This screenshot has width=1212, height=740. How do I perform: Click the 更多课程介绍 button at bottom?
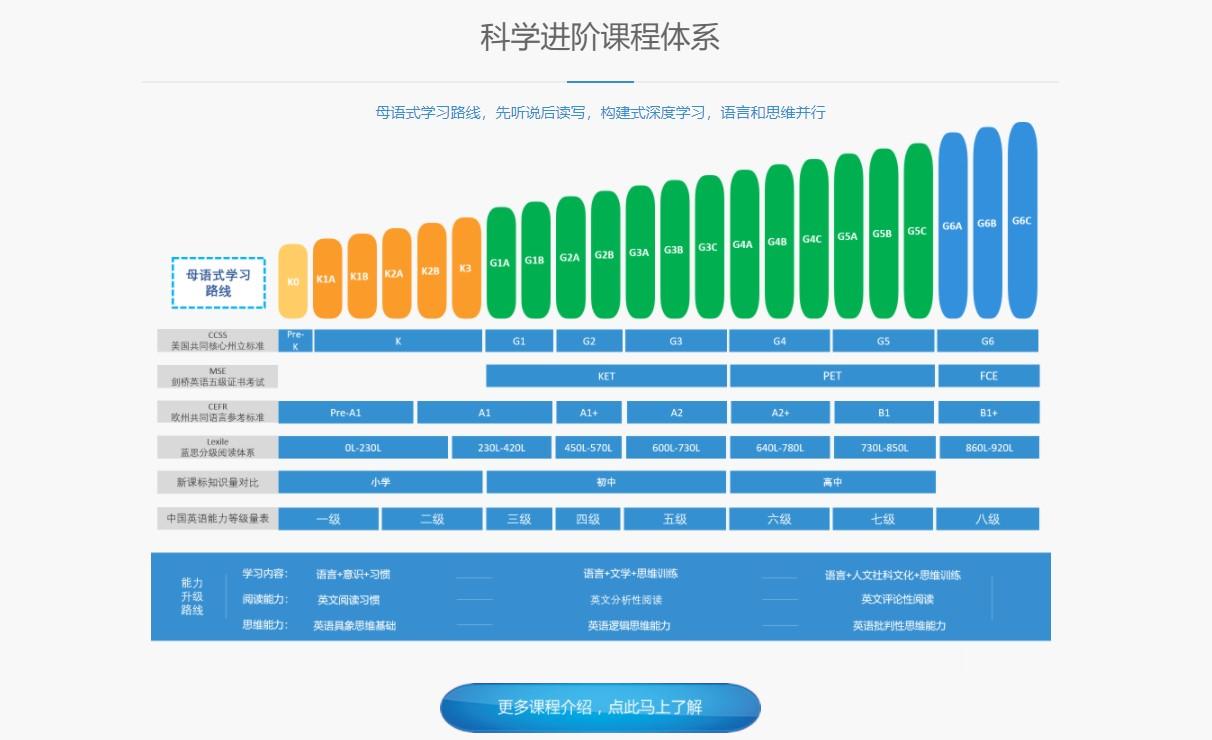(x=599, y=706)
